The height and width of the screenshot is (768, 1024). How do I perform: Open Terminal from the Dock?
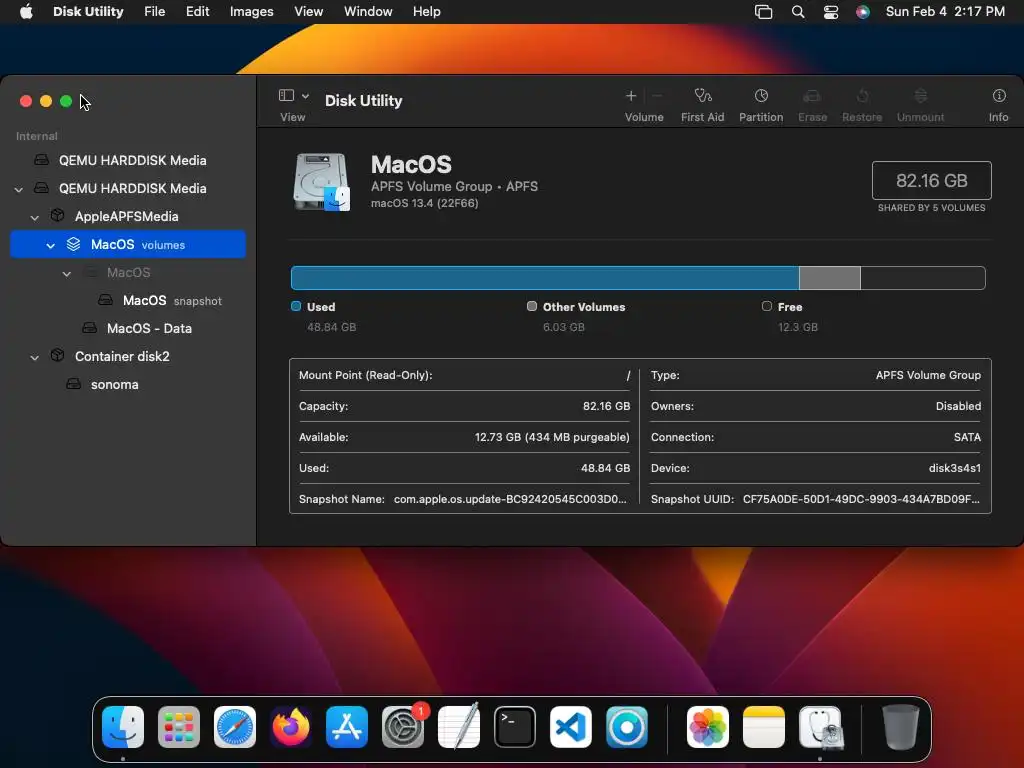point(515,727)
